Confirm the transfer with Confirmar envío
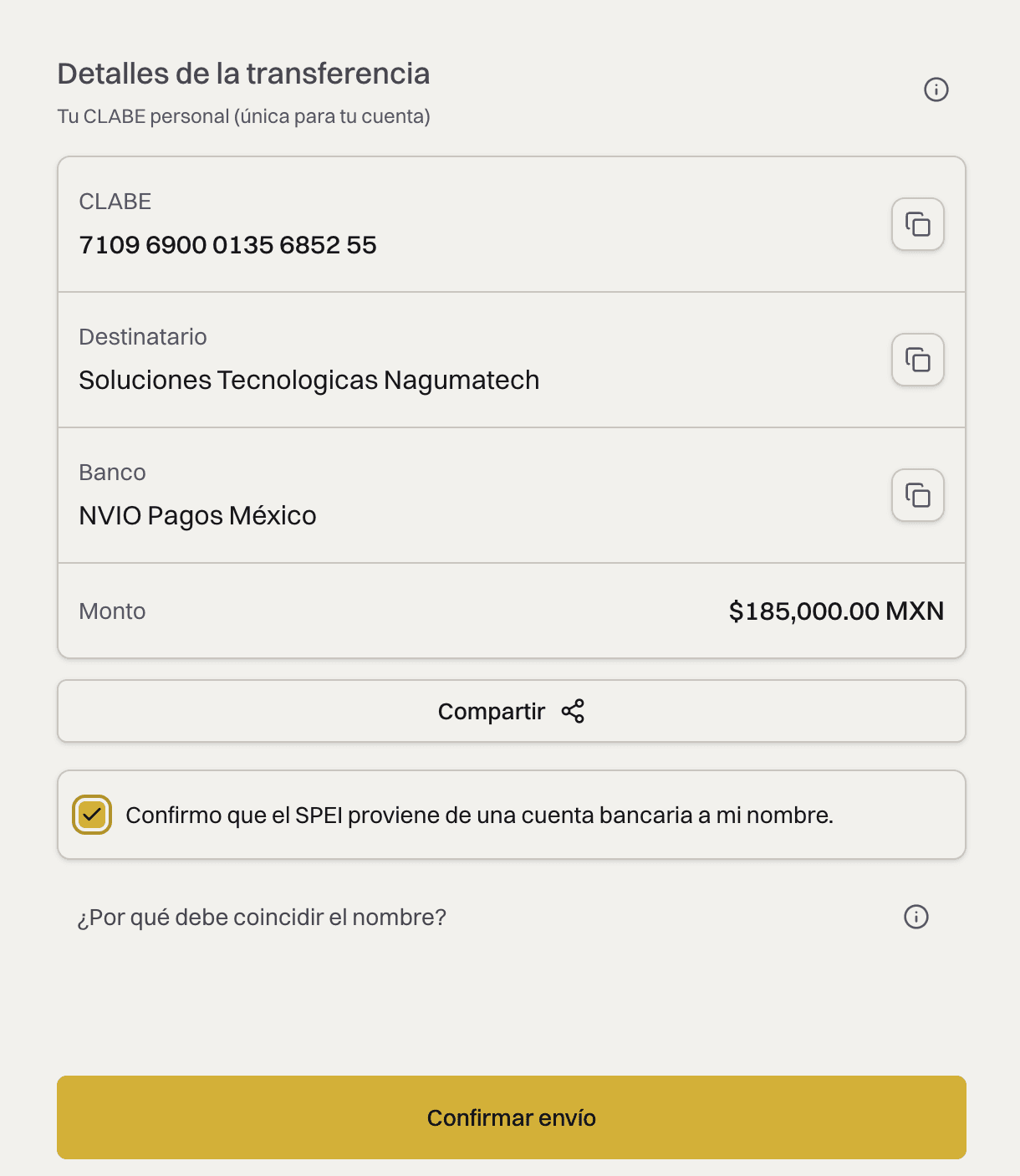1020x1176 pixels. click(x=512, y=1117)
